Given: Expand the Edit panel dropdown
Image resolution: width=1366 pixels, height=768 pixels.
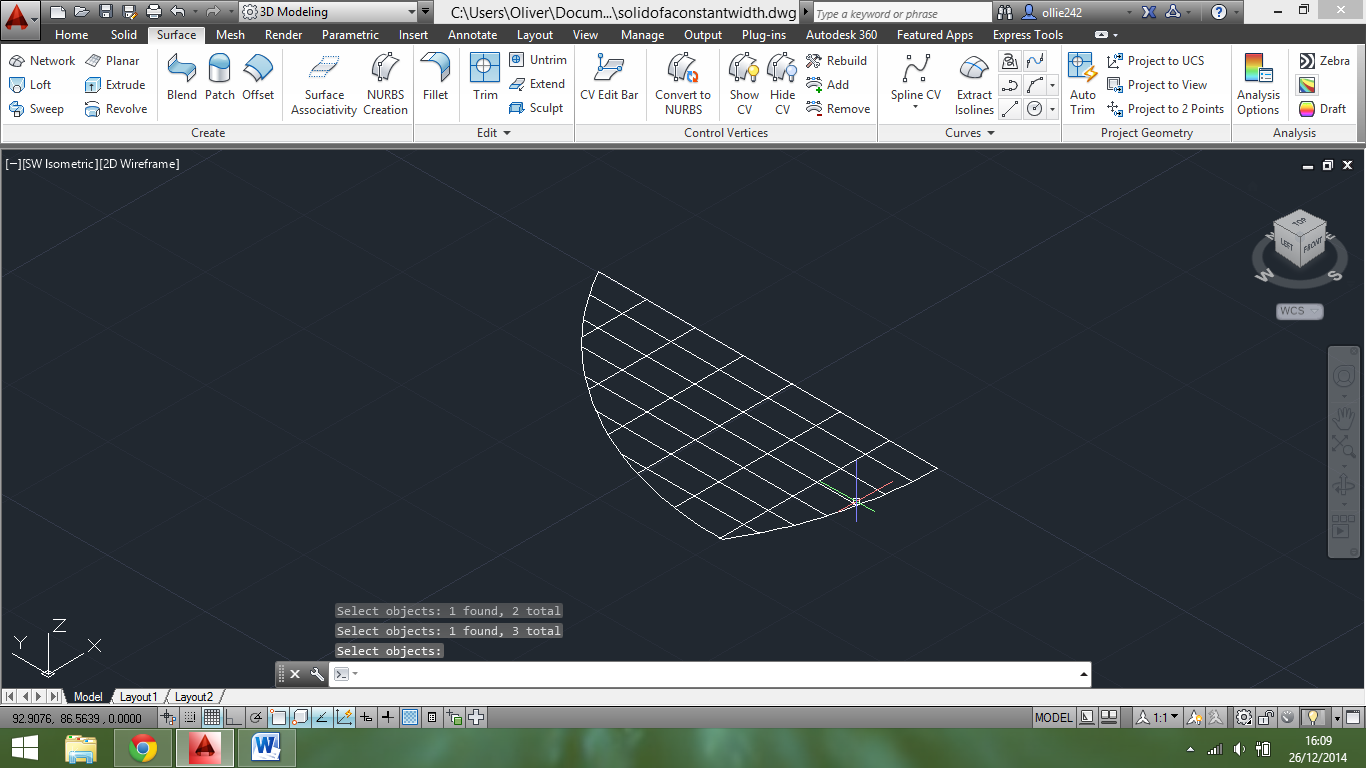Looking at the screenshot, I should (x=494, y=133).
